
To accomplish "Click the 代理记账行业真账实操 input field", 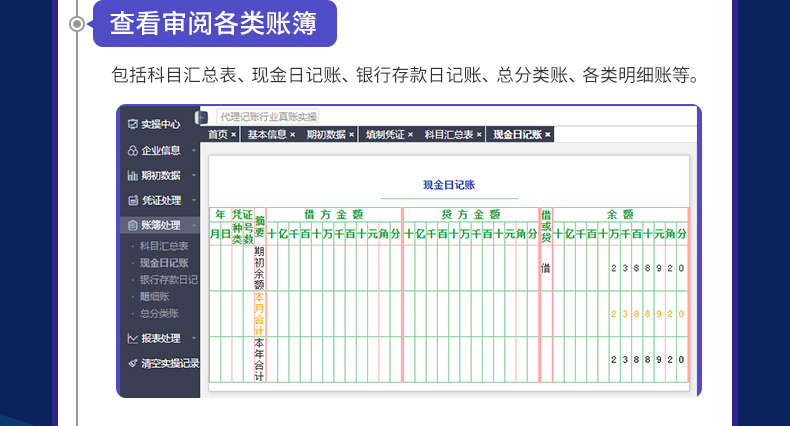I will coord(268,117).
